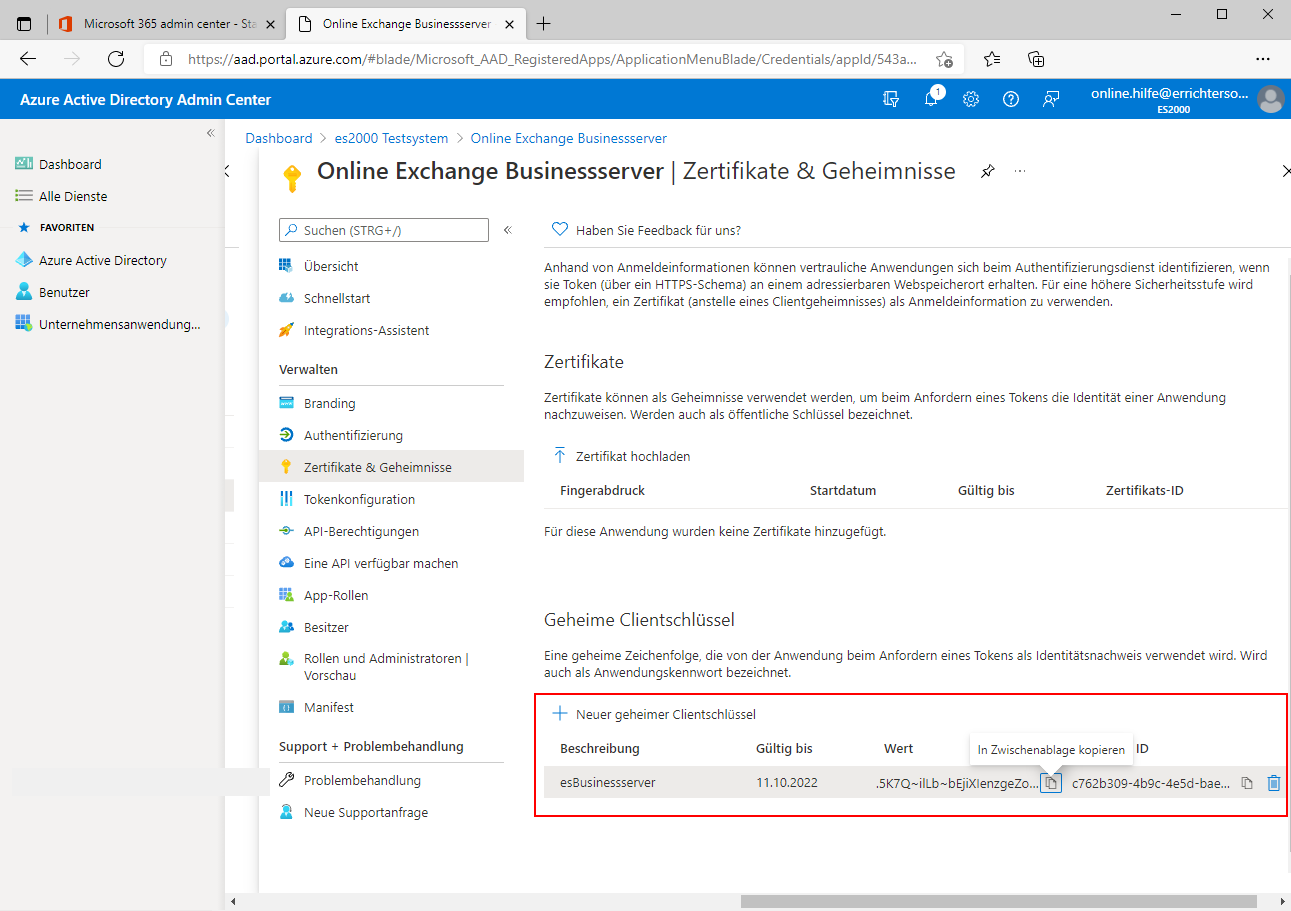The image size is (1291, 911).
Task: Open Eine API verfügbar machen
Action: [381, 563]
